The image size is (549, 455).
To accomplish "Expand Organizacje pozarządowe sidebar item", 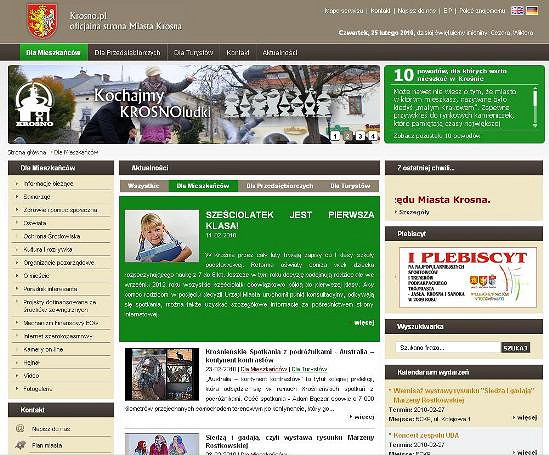I will pyautogui.click(x=58, y=262).
